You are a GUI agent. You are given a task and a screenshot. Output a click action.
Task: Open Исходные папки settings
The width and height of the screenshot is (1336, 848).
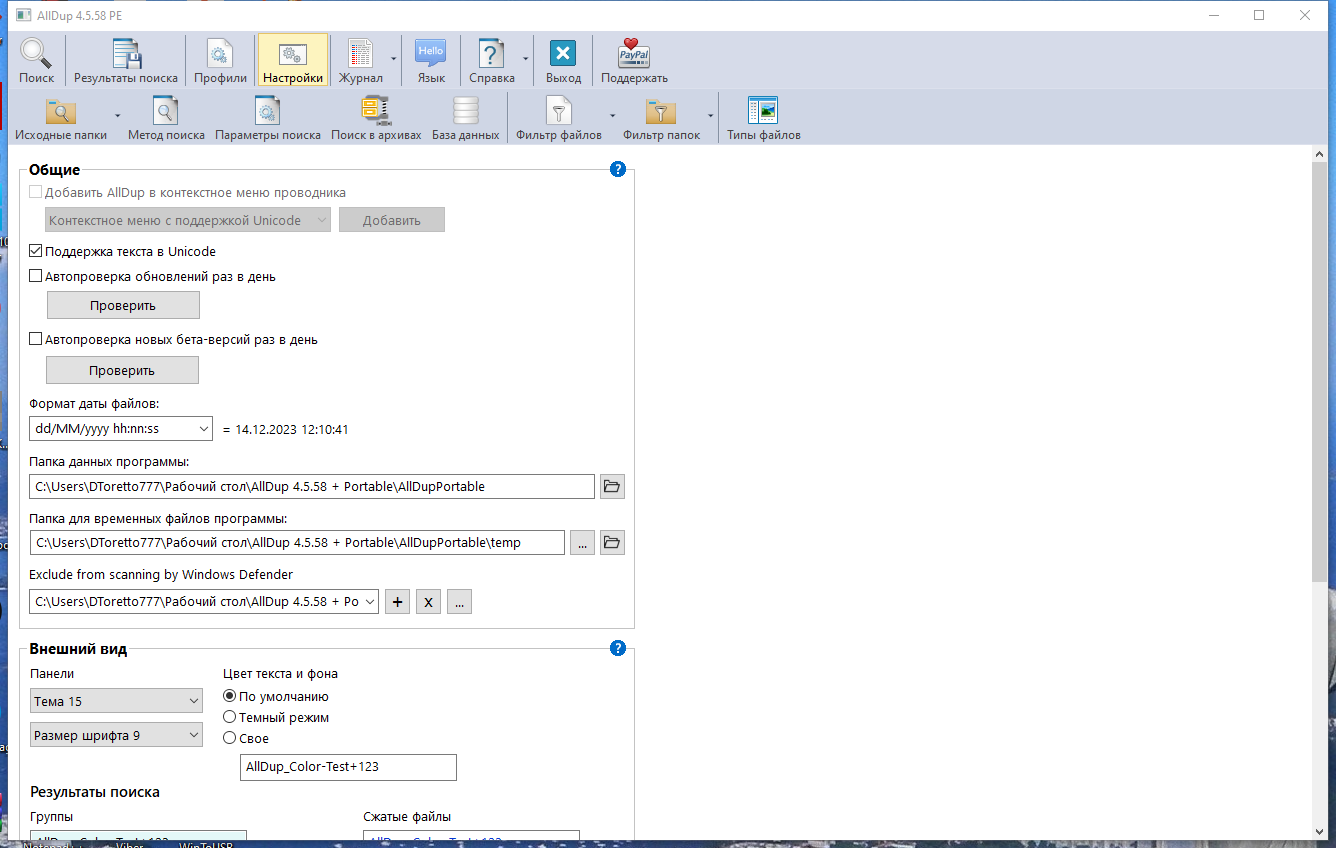point(61,118)
